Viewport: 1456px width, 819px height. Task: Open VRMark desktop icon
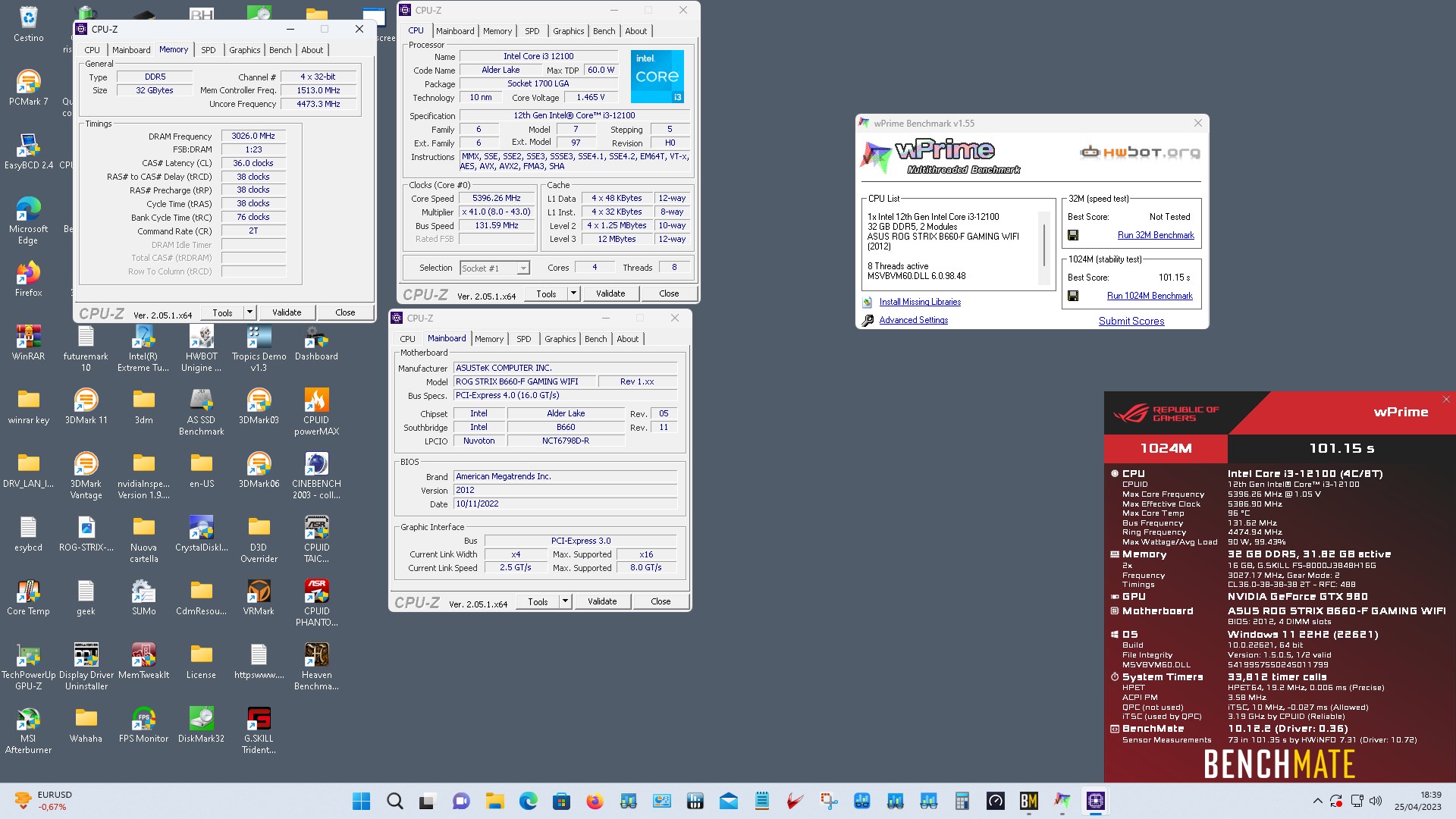pyautogui.click(x=259, y=597)
